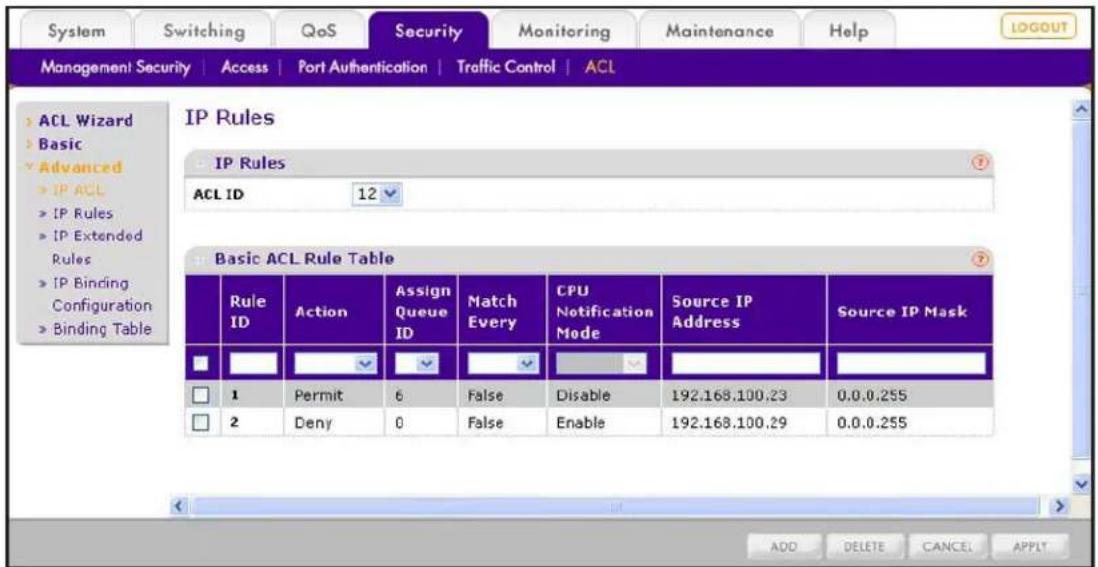Open Management Security submenu
Image resolution: width=1098 pixels, height=567 pixels.
[116, 68]
